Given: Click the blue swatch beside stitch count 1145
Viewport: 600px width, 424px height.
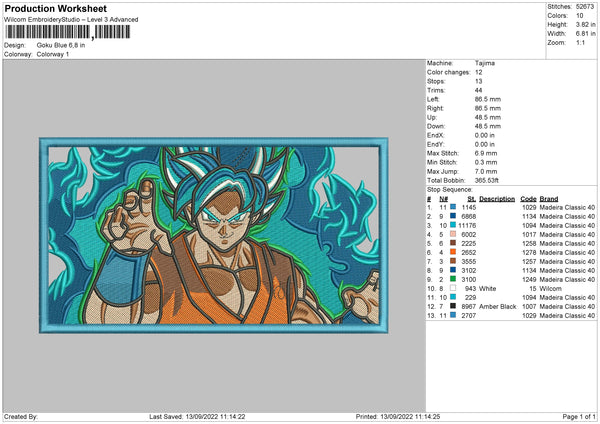Looking at the screenshot, I should (453, 207).
